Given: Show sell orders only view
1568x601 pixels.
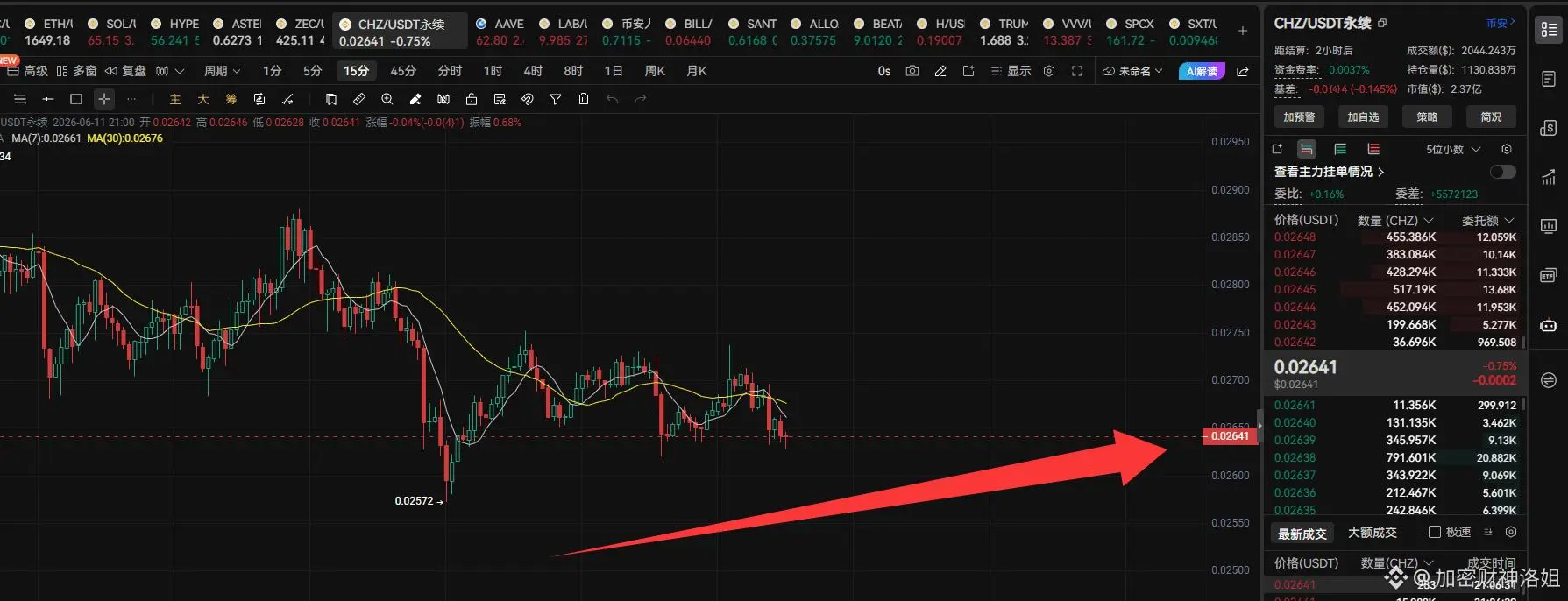Looking at the screenshot, I should 1373,149.
